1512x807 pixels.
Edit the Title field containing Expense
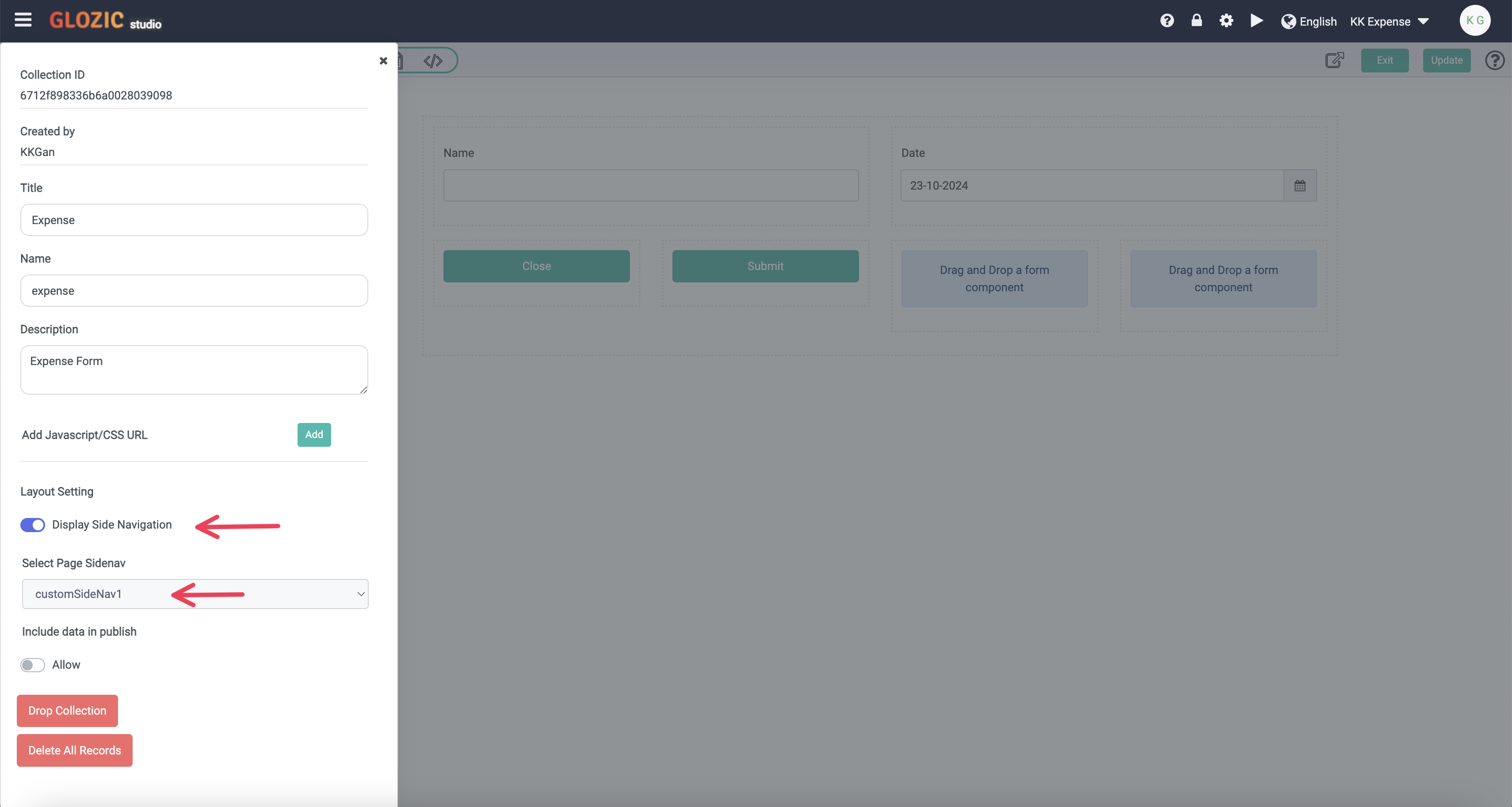[194, 220]
